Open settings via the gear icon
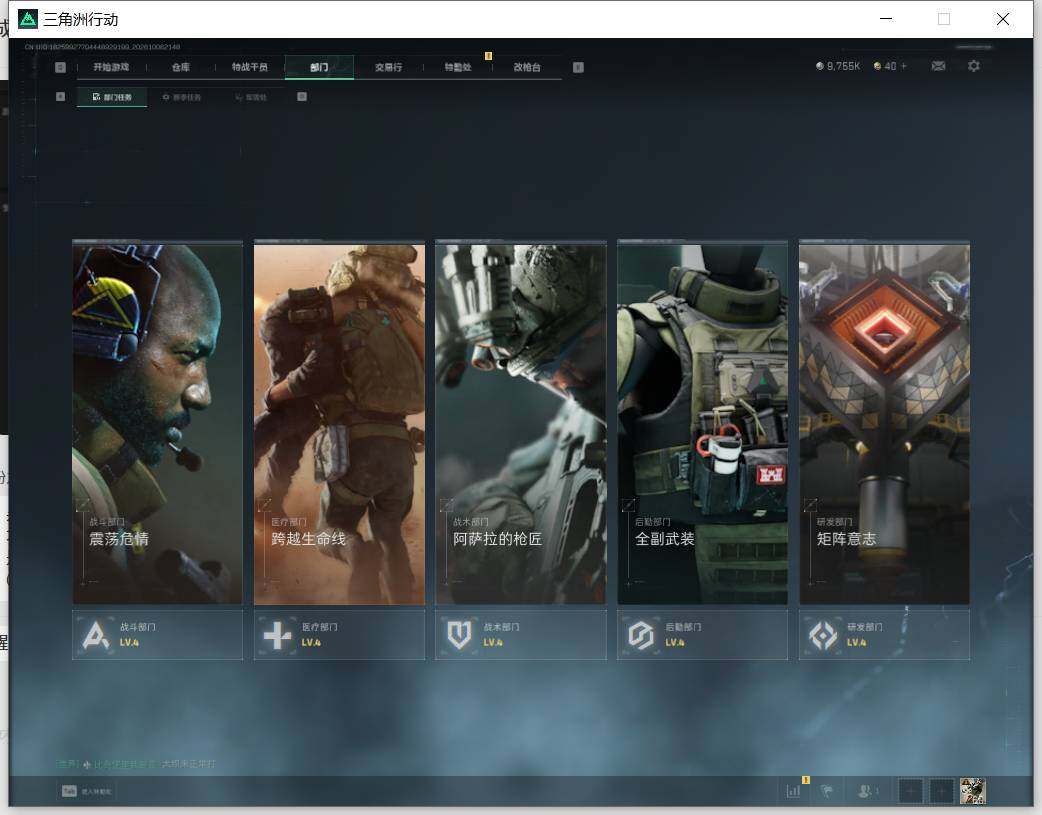1042x815 pixels. [974, 66]
